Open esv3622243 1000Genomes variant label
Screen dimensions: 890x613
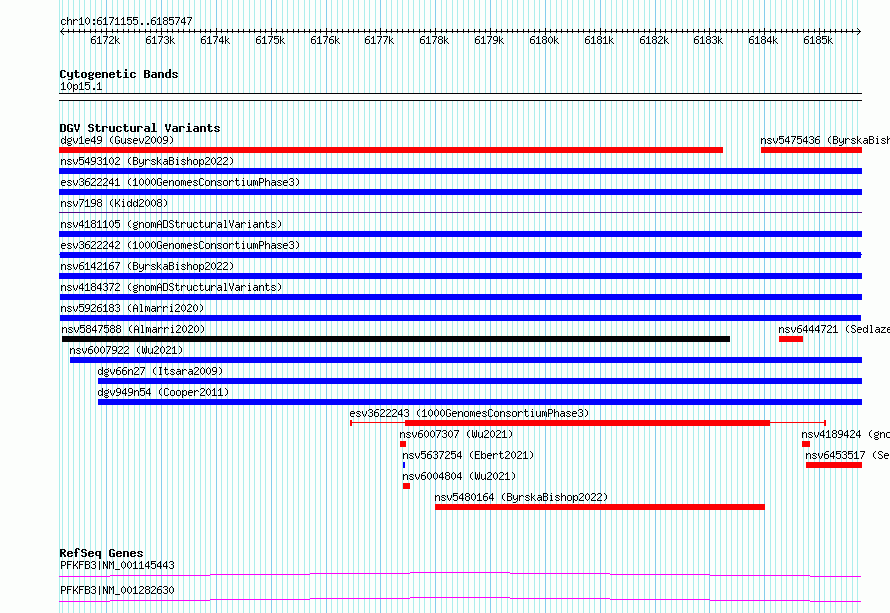(x=469, y=413)
